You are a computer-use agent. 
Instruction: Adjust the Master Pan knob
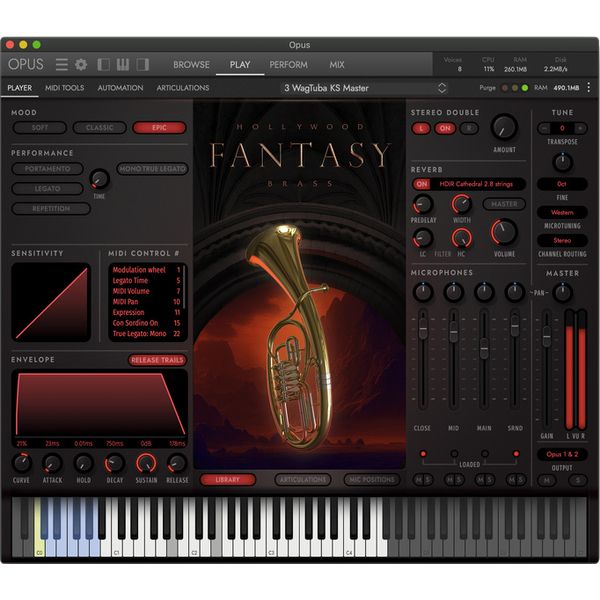(x=562, y=292)
